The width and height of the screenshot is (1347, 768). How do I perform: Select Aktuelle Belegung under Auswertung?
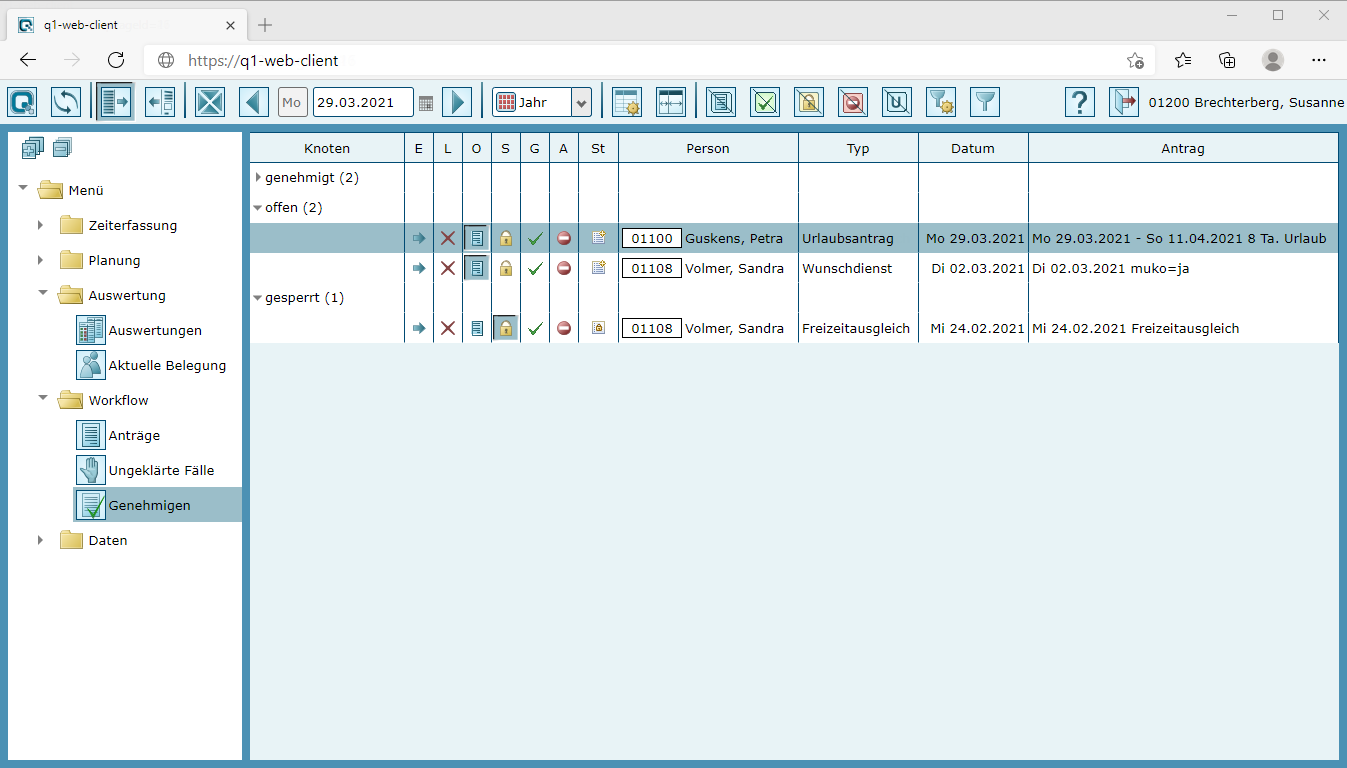click(166, 366)
